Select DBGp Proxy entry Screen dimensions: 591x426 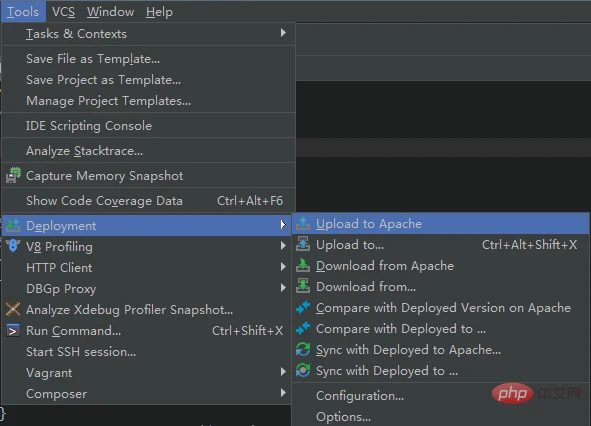(146, 289)
